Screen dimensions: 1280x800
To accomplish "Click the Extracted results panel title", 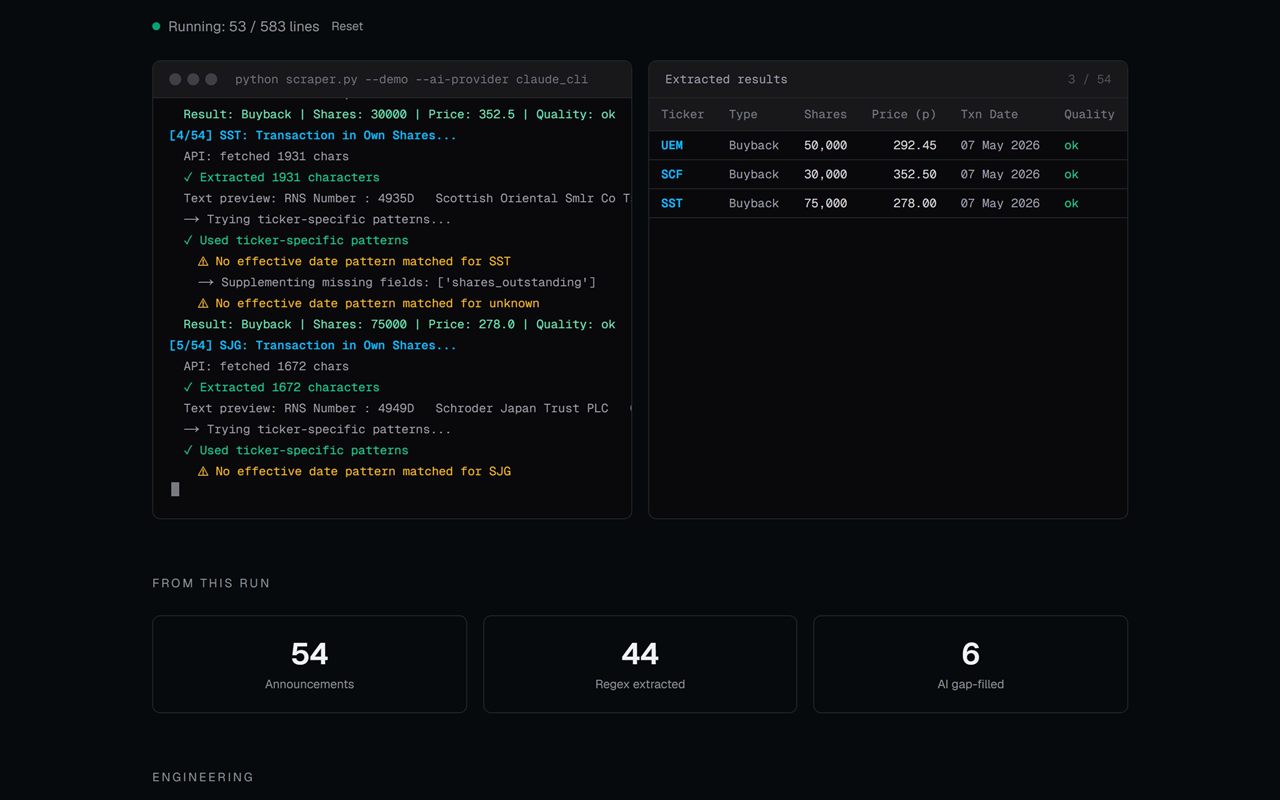I will click(726, 79).
